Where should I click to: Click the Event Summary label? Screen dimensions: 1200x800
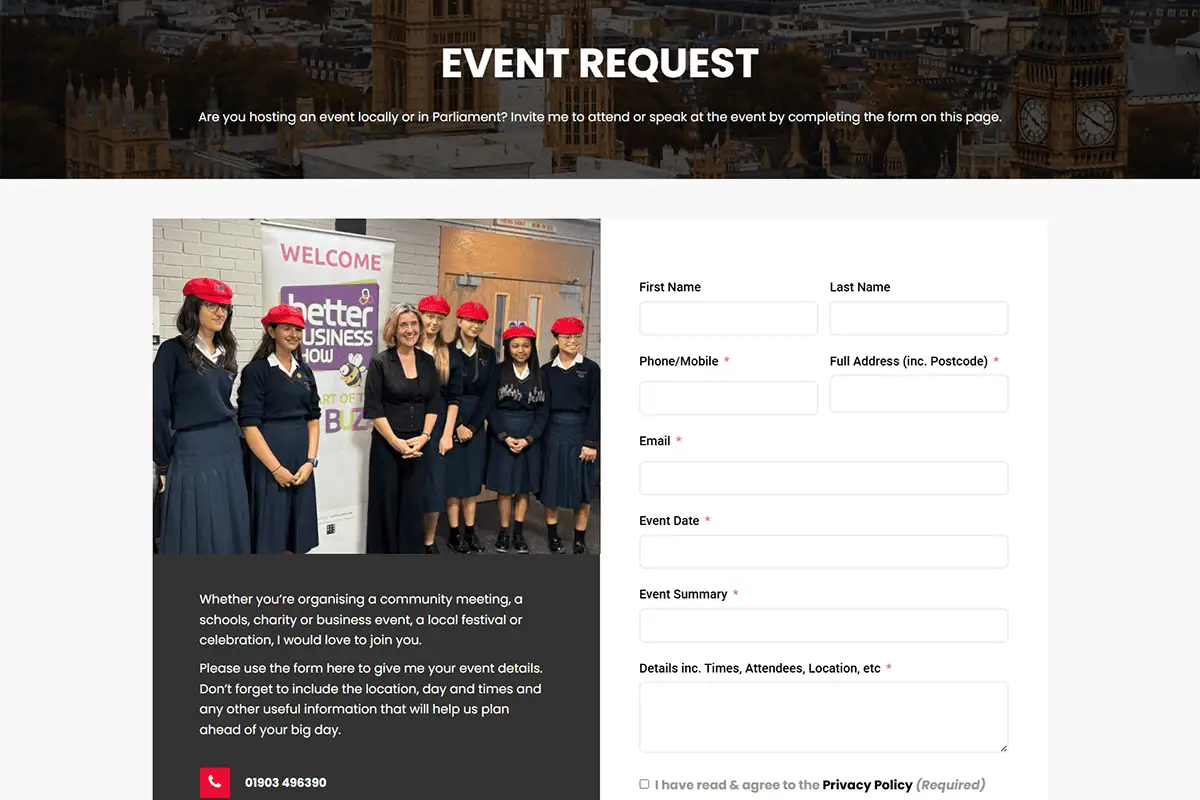pyautogui.click(x=683, y=594)
